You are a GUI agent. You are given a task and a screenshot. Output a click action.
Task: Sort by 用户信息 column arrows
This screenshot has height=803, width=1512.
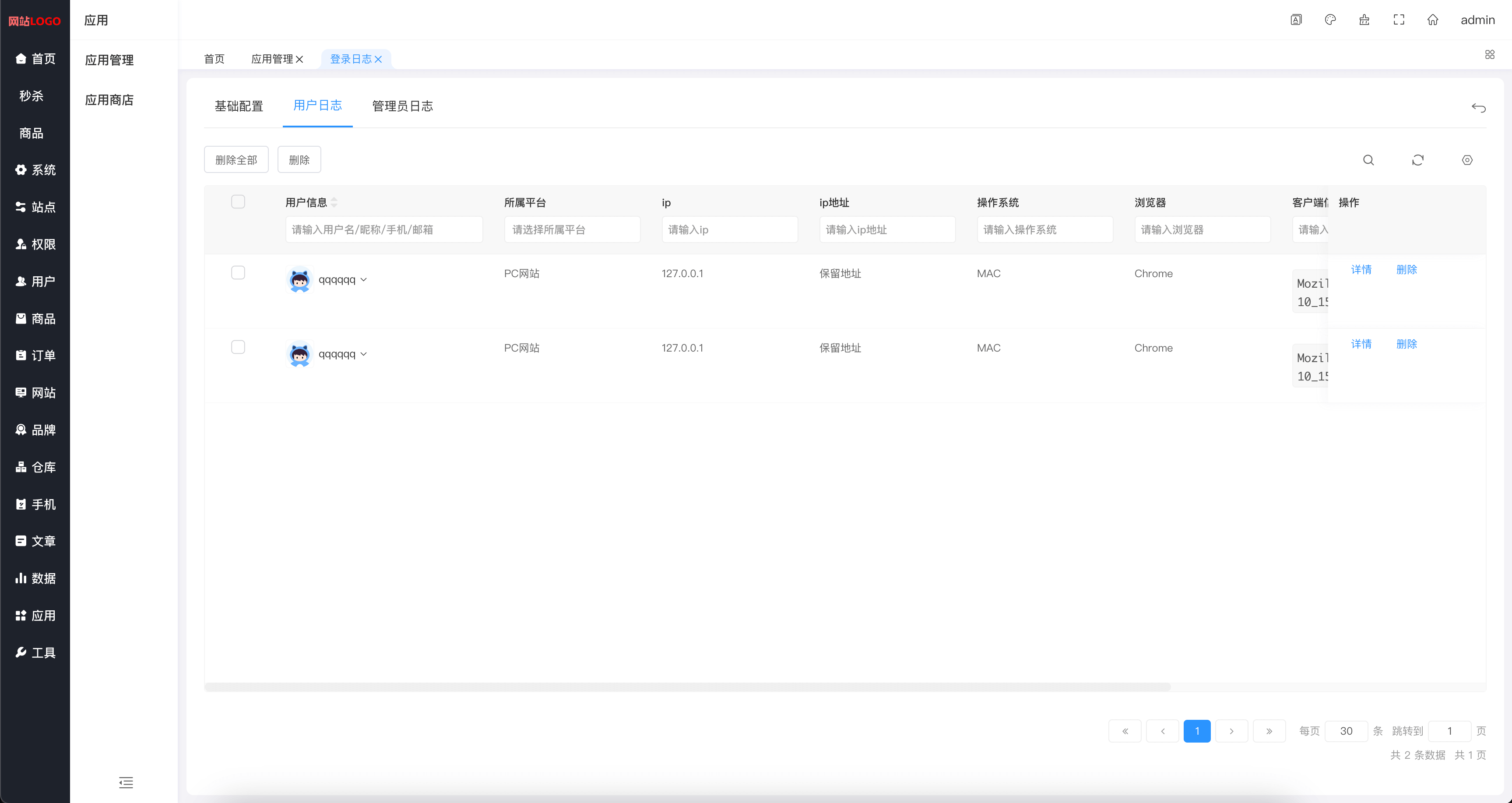(x=334, y=203)
